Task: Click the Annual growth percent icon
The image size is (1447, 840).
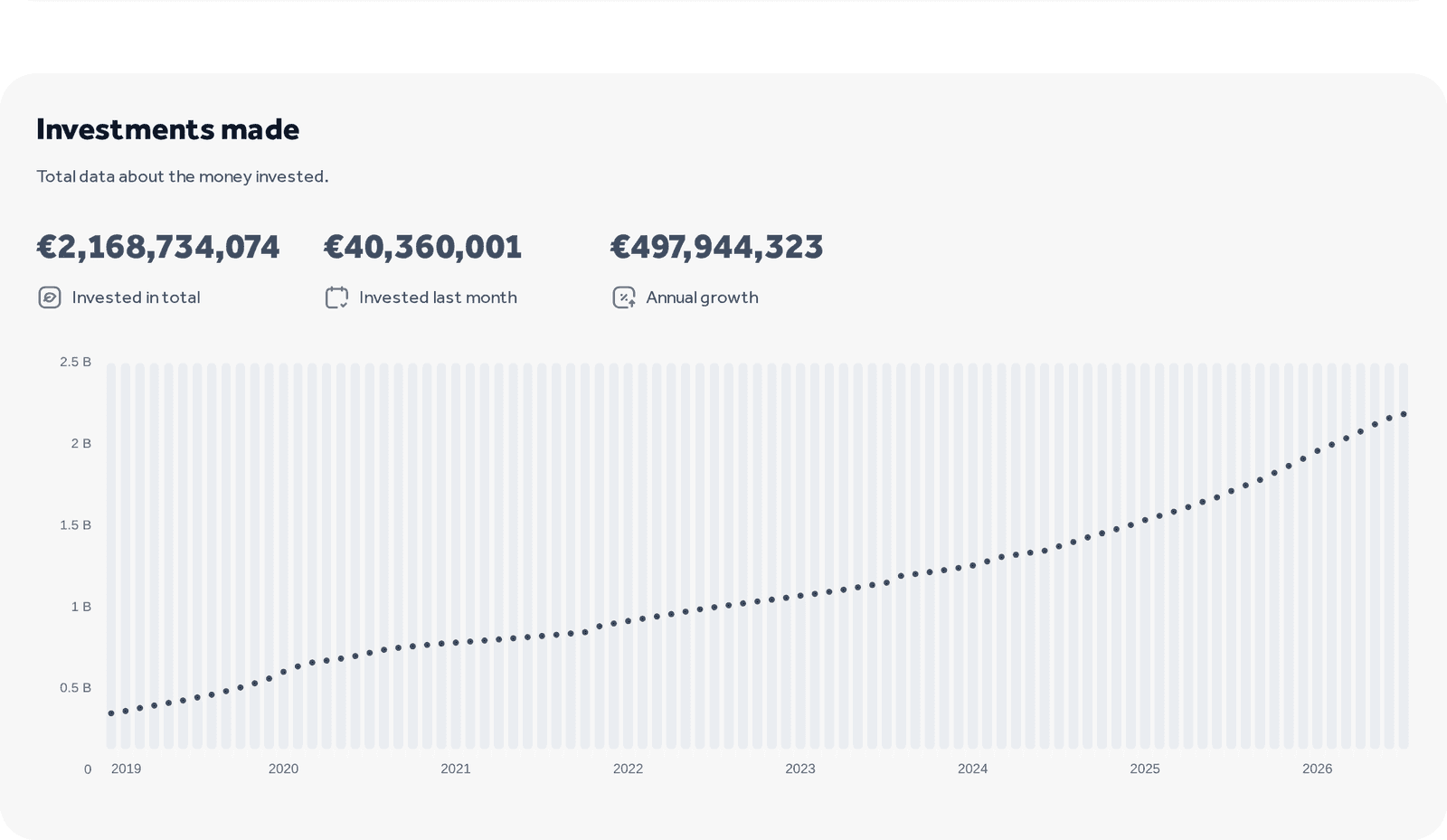Action: tap(624, 297)
